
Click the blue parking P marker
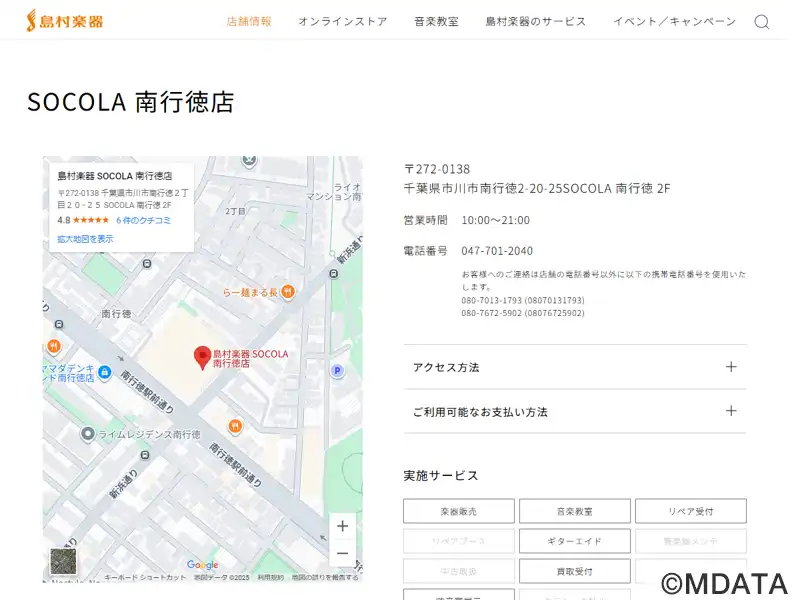pyautogui.click(x=337, y=372)
